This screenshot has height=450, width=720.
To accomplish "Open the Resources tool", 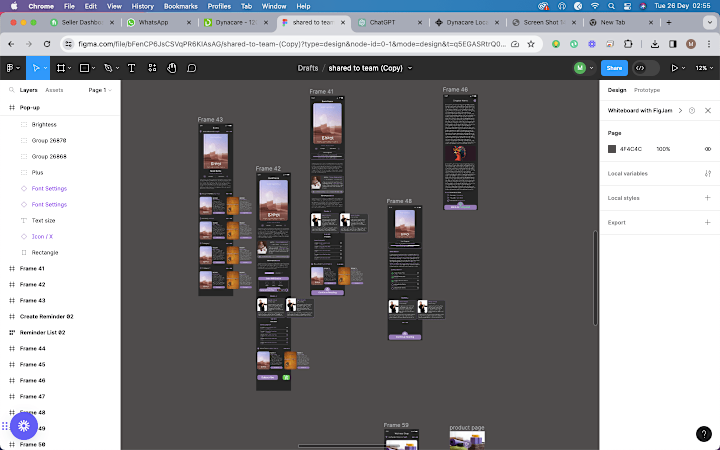I will [152, 68].
